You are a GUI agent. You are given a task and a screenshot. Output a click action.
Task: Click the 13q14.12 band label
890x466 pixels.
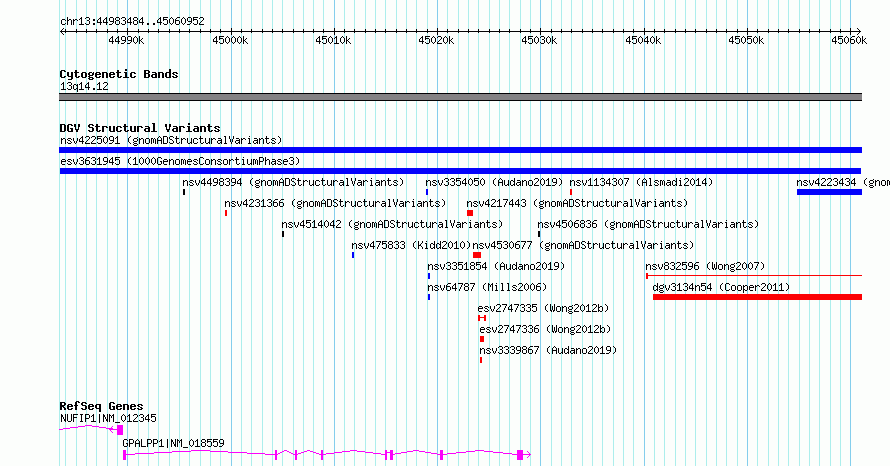click(x=84, y=86)
